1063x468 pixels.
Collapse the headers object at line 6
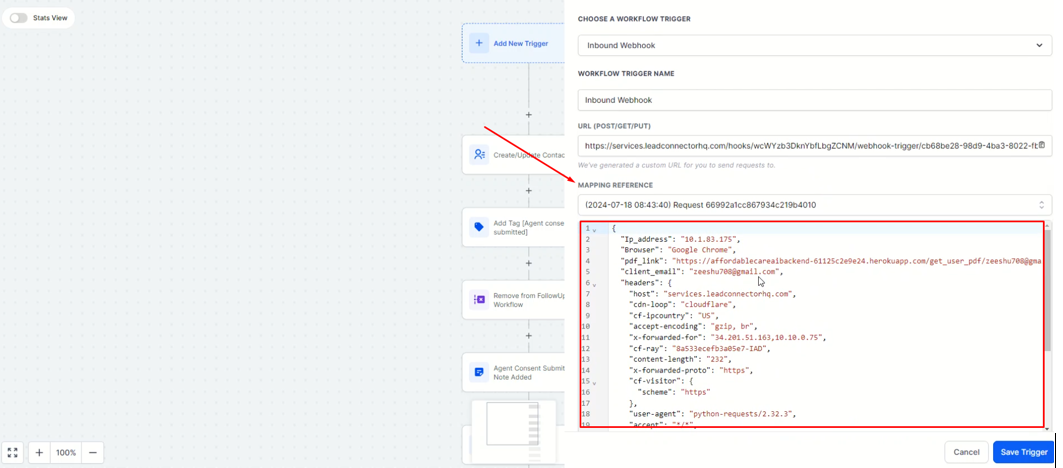pos(595,284)
